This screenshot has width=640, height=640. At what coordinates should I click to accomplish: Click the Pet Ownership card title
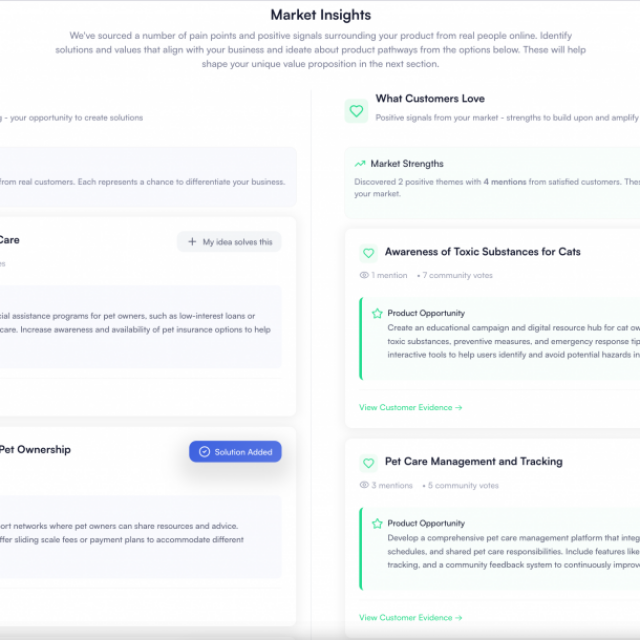point(35,449)
